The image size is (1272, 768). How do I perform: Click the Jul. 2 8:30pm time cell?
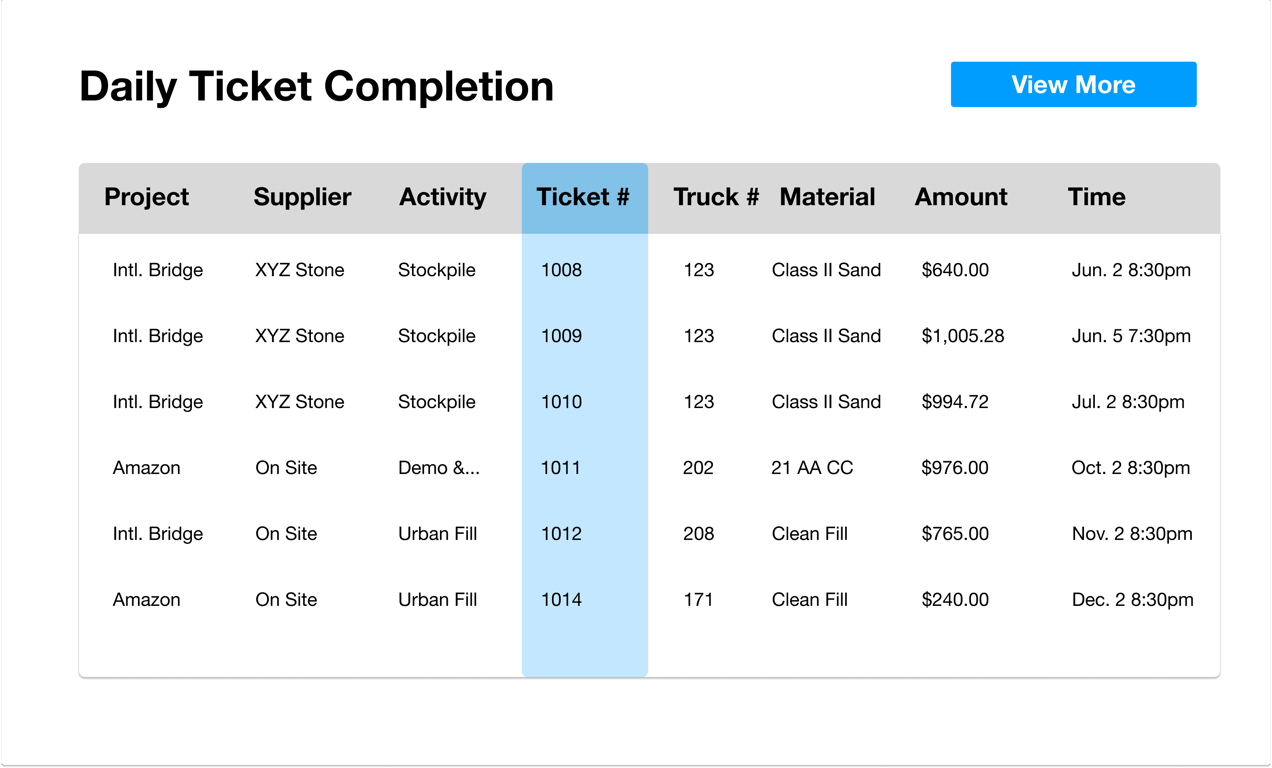1128,402
